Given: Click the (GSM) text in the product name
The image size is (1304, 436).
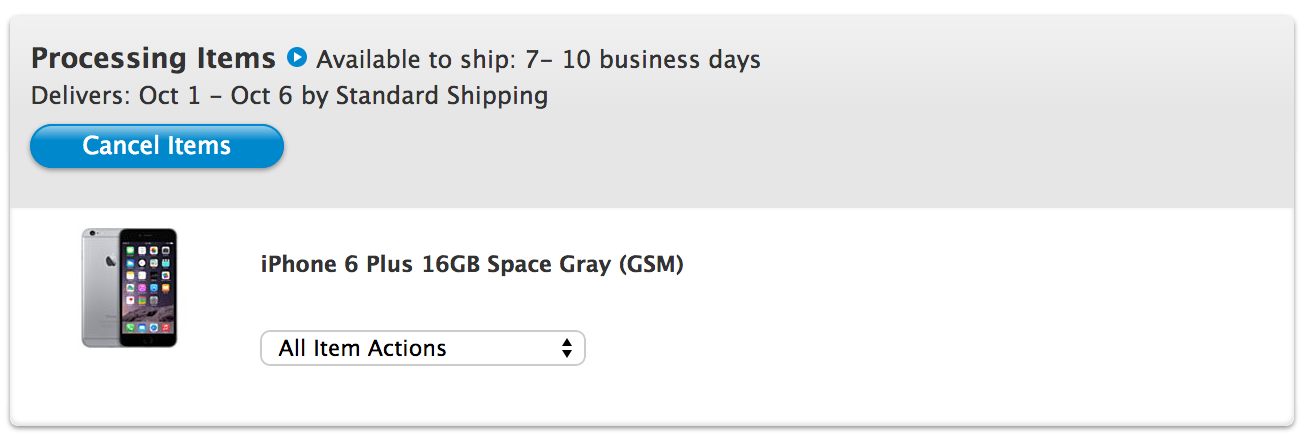Looking at the screenshot, I should 651,265.
